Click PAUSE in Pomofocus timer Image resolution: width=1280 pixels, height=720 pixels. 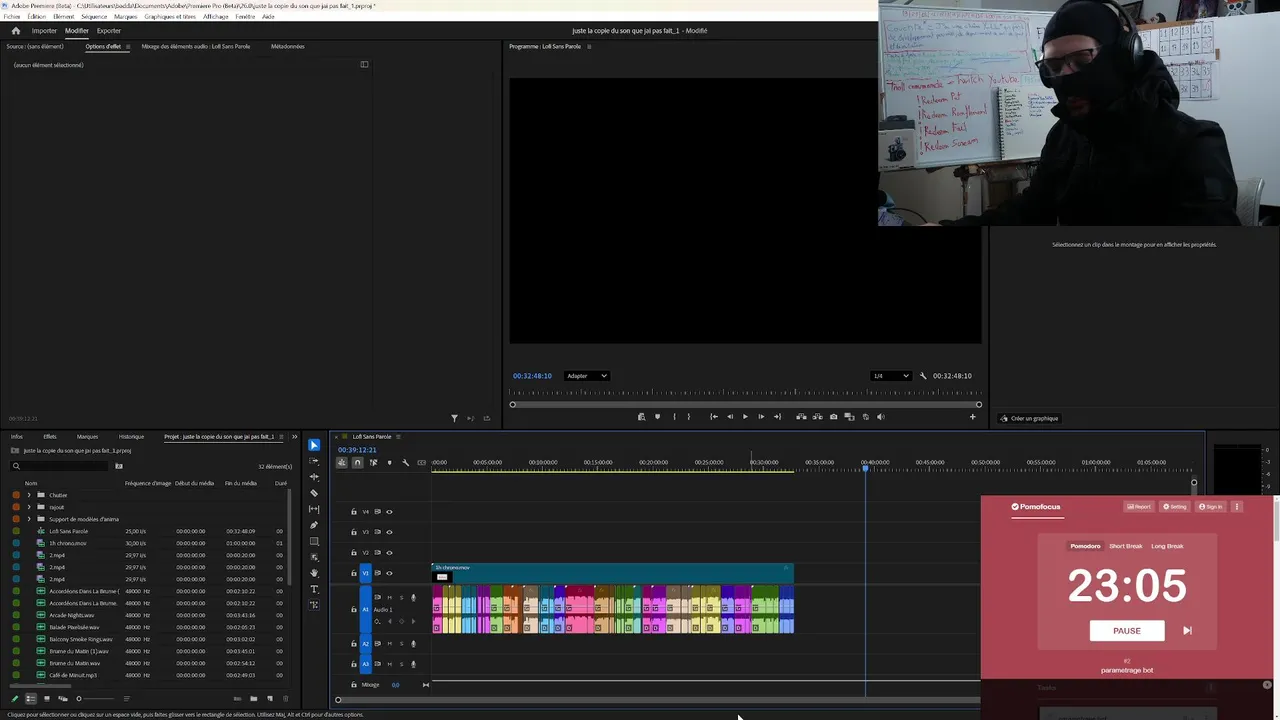pyautogui.click(x=1127, y=631)
